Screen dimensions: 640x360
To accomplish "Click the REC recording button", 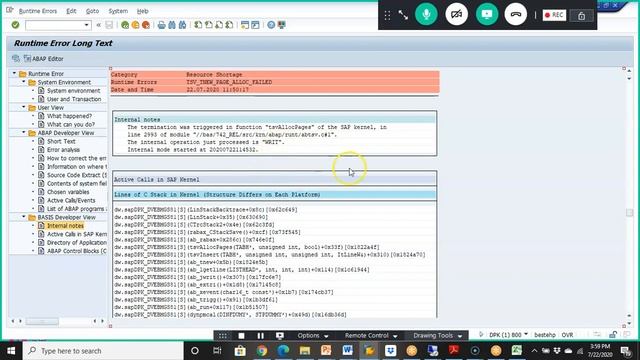I will (554, 15).
